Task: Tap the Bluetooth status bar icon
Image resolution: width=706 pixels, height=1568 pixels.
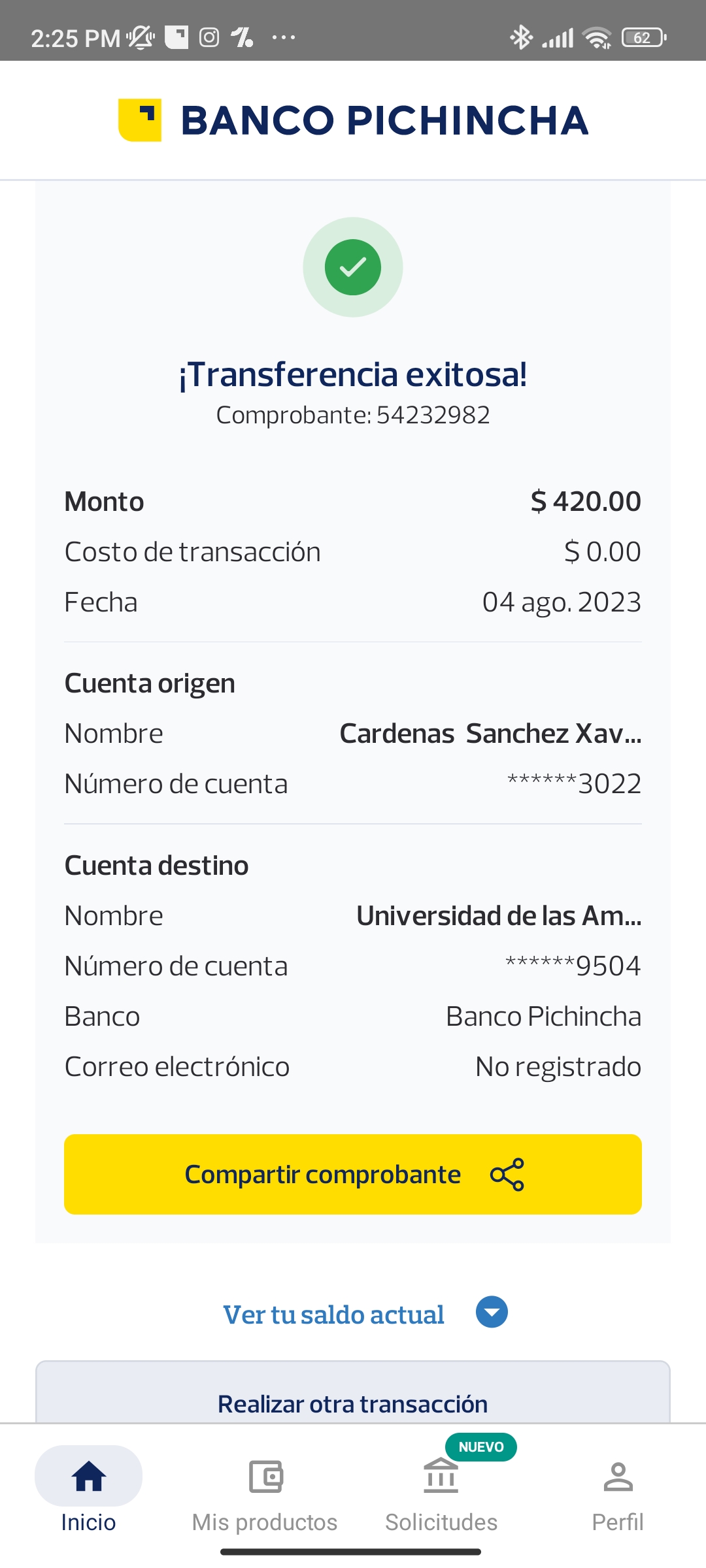Action: click(x=521, y=37)
